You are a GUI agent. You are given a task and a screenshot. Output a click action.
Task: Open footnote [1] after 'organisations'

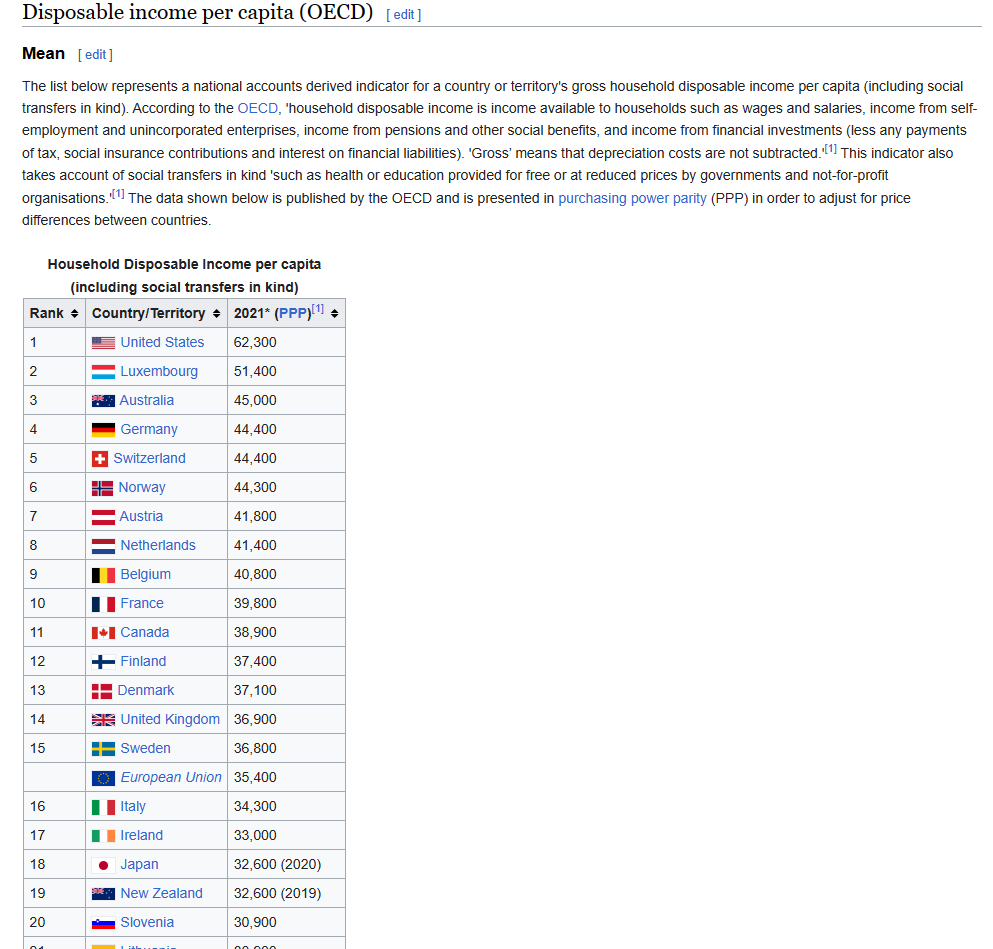click(x=118, y=194)
